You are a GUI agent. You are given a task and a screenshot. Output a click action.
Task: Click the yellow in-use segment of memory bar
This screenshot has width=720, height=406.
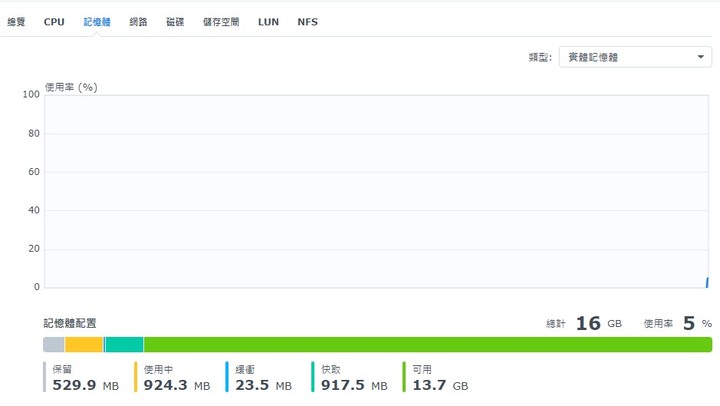click(84, 344)
